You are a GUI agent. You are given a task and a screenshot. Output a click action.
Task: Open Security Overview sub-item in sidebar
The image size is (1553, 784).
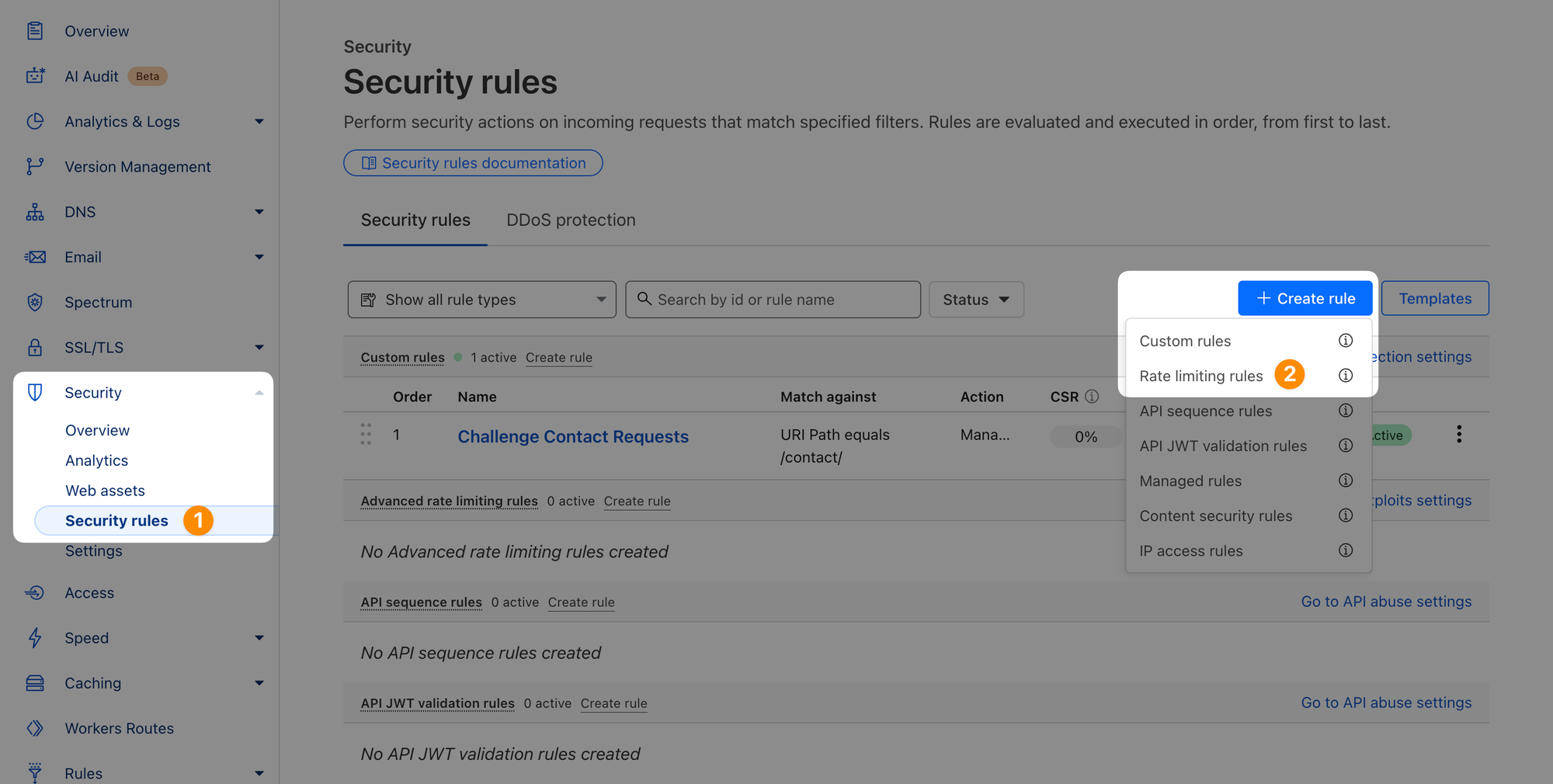pos(97,430)
